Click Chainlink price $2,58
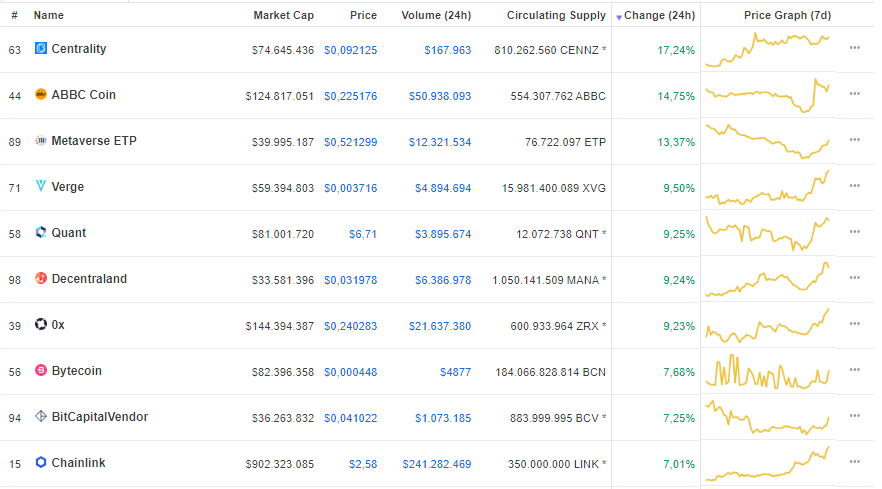This screenshot has height=489, width=882. pyautogui.click(x=363, y=464)
